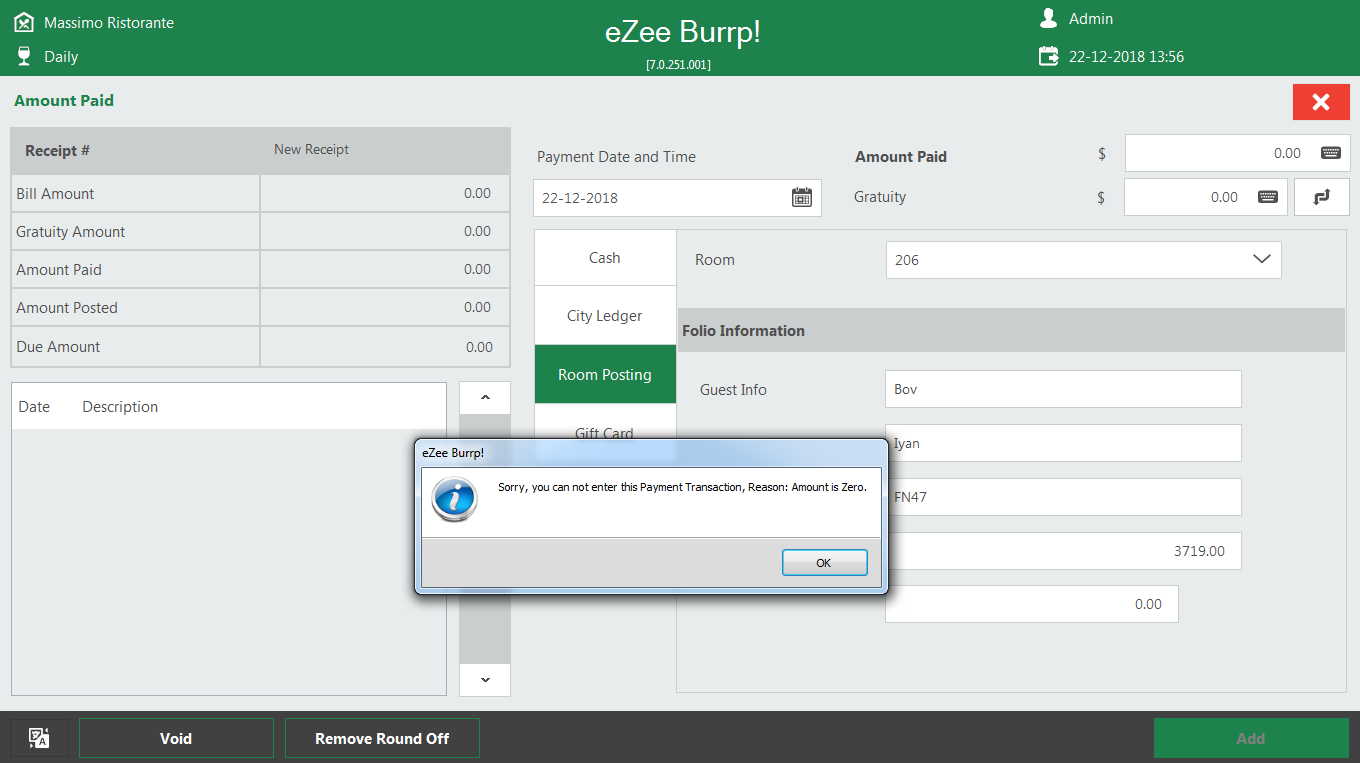Click the field containing Iyan
The image size is (1360, 763).
pyautogui.click(x=1063, y=443)
